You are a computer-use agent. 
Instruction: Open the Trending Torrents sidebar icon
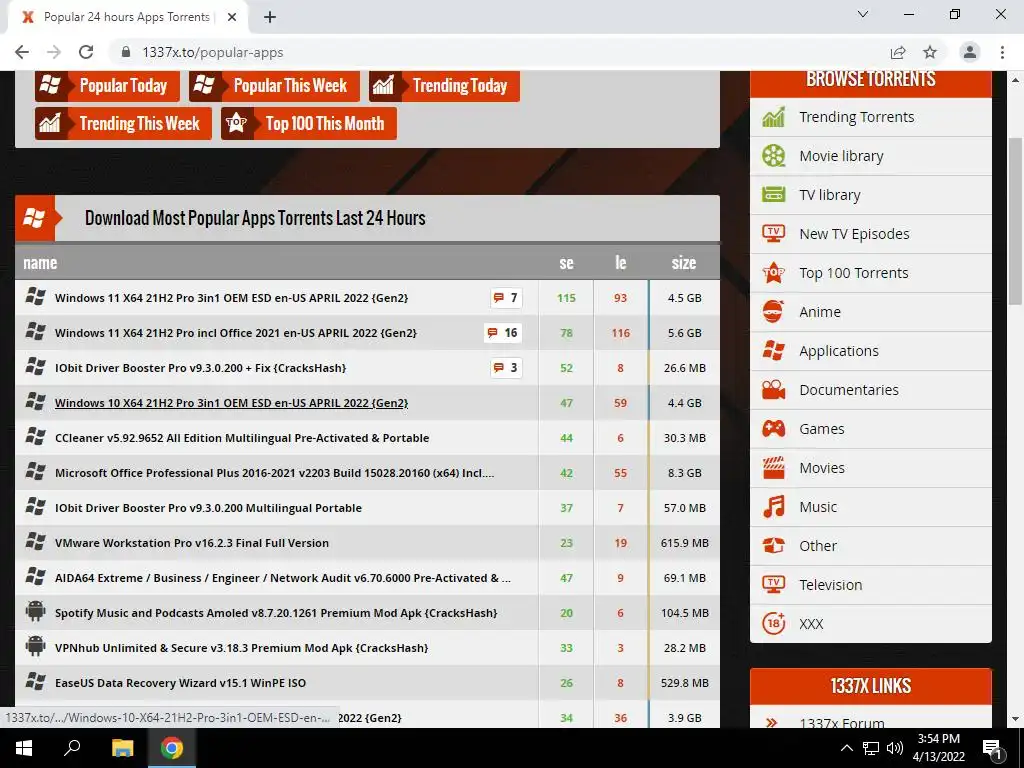coord(773,117)
